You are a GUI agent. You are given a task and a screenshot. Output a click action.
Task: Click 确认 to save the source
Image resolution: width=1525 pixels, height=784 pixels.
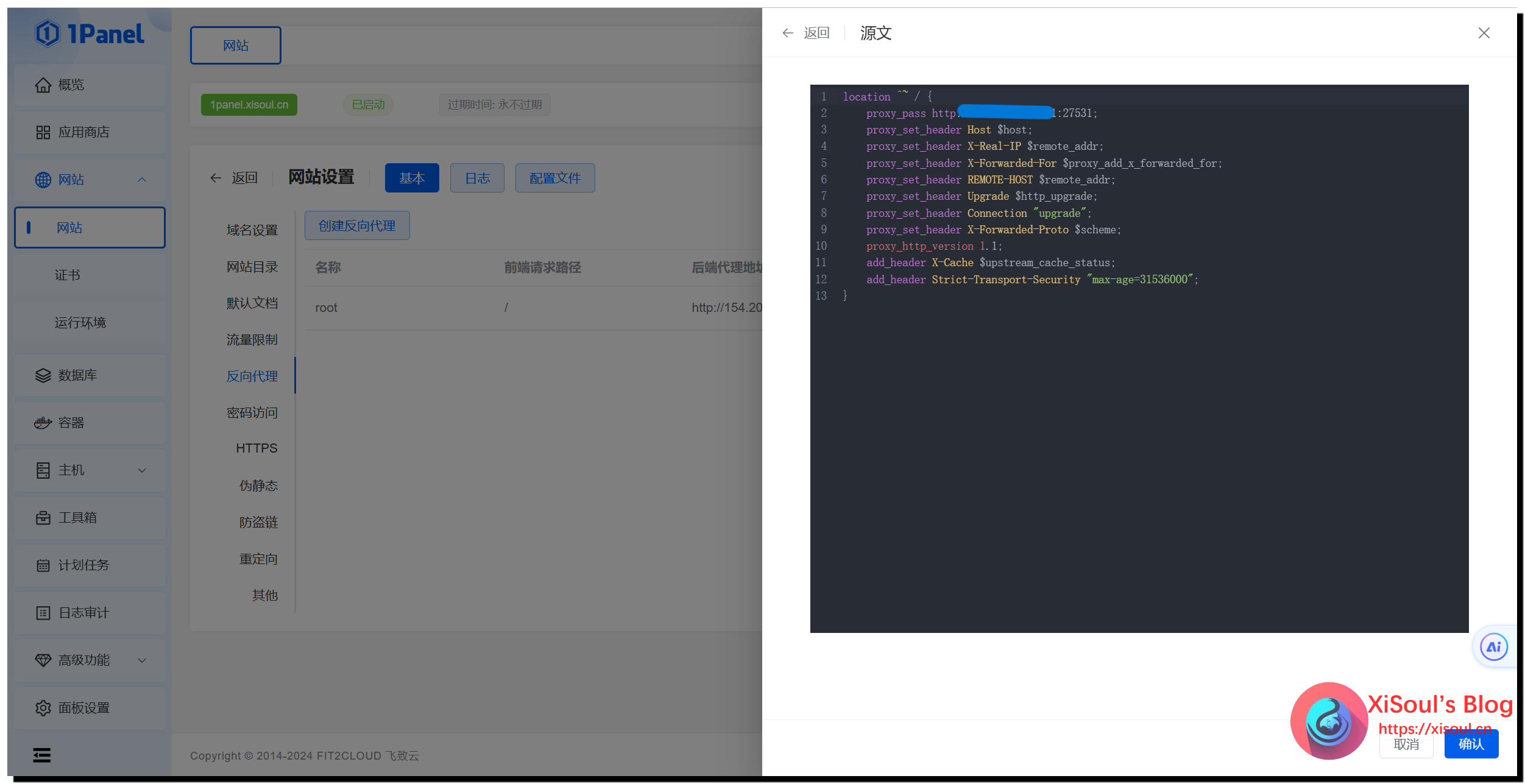coord(1471,744)
